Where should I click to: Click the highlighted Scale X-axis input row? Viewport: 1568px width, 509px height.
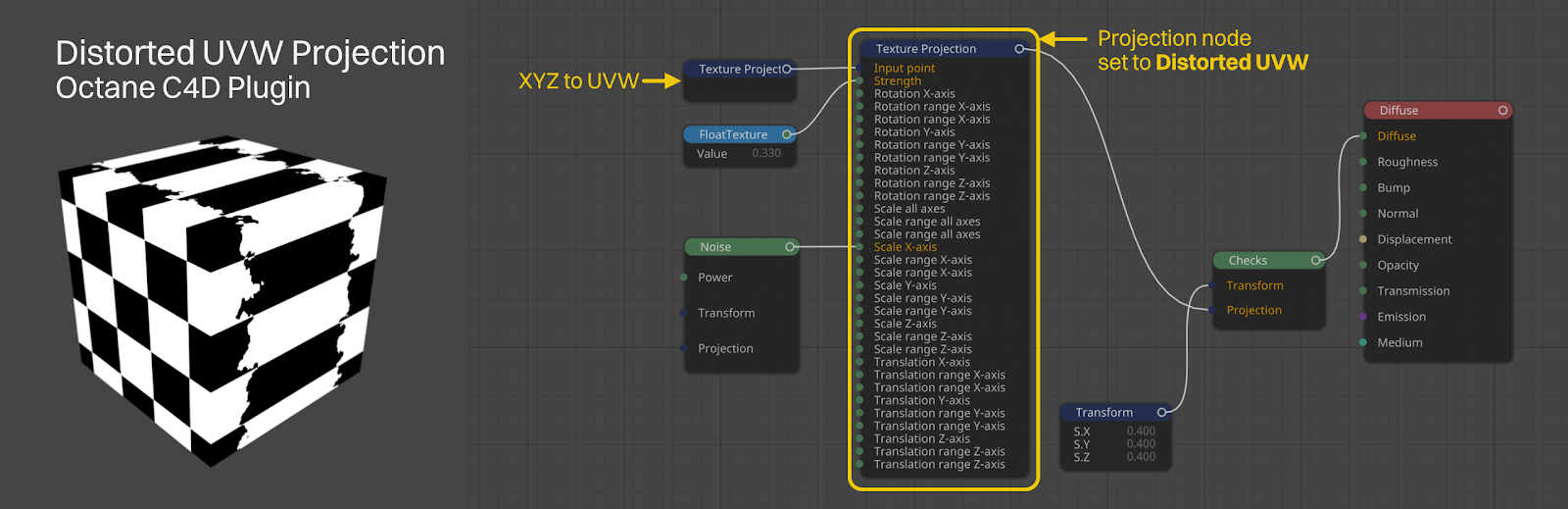click(x=905, y=247)
